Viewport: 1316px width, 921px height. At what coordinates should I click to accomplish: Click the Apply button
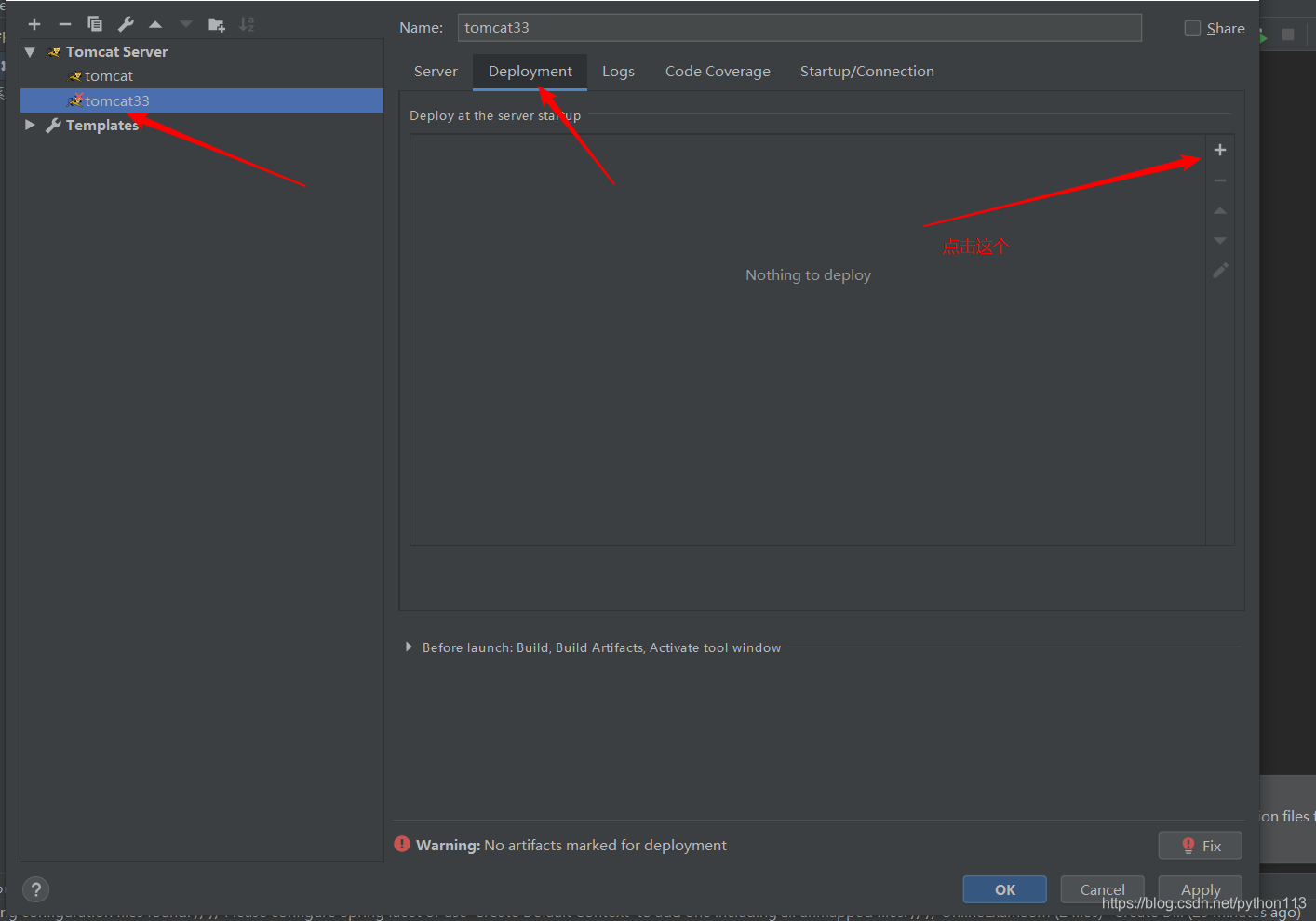[x=1201, y=889]
